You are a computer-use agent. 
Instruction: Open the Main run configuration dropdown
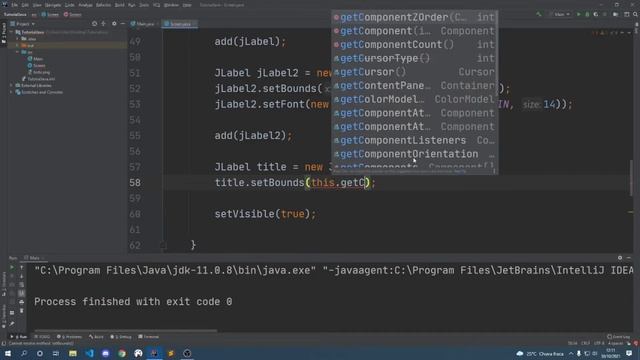coord(560,14)
